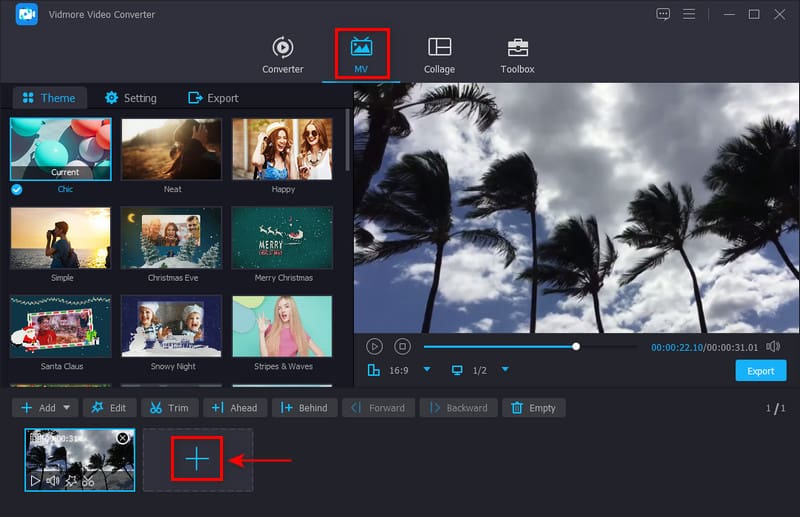Click the playback progress slider handle
800x517 pixels.
(x=576, y=347)
